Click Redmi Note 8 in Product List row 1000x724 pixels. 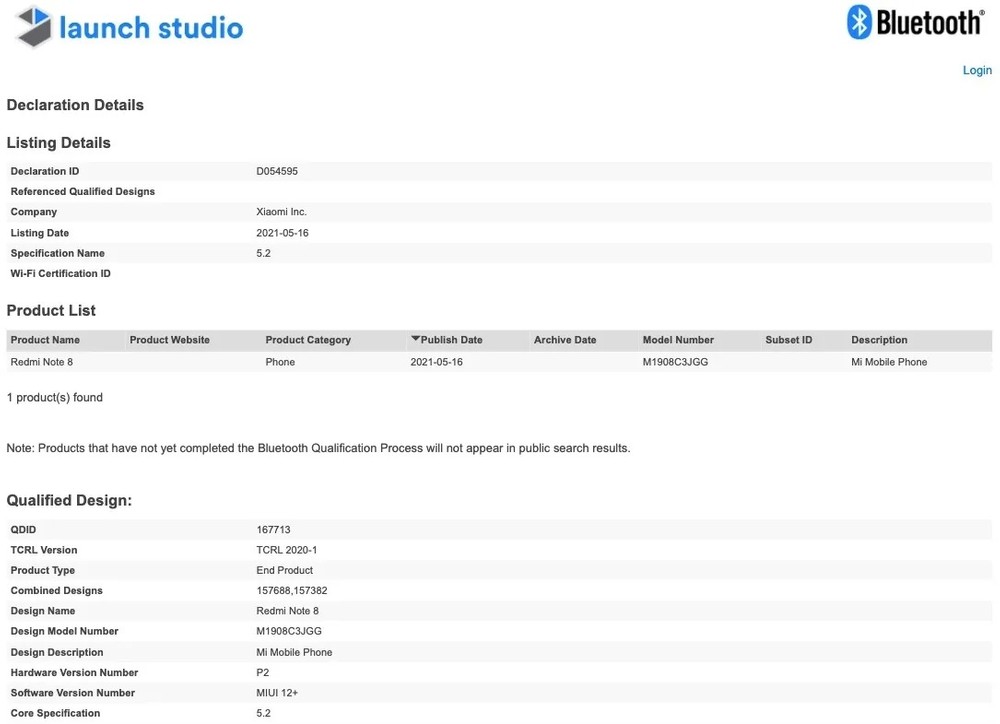pos(41,362)
